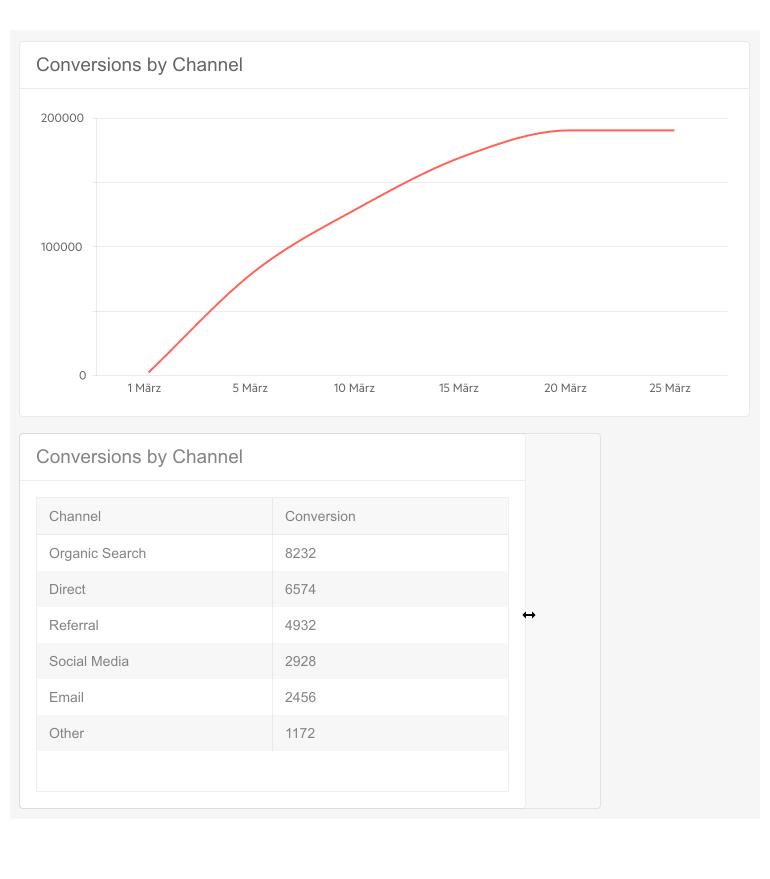Click the table widget's Conversions by Channel title
Screen dimensions: 770x879
139,457
